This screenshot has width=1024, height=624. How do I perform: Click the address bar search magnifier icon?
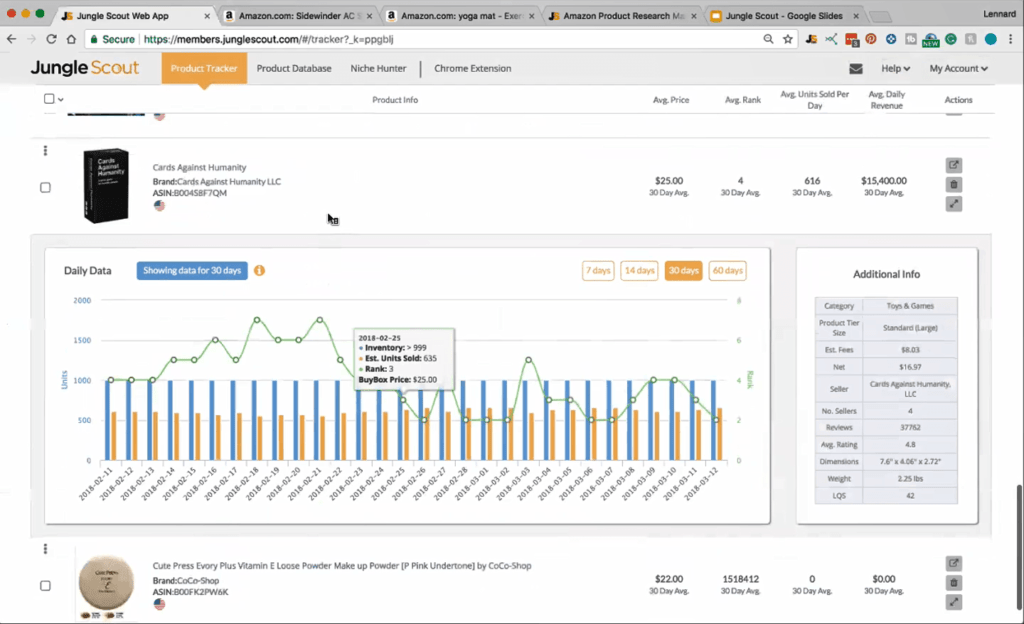click(x=768, y=39)
